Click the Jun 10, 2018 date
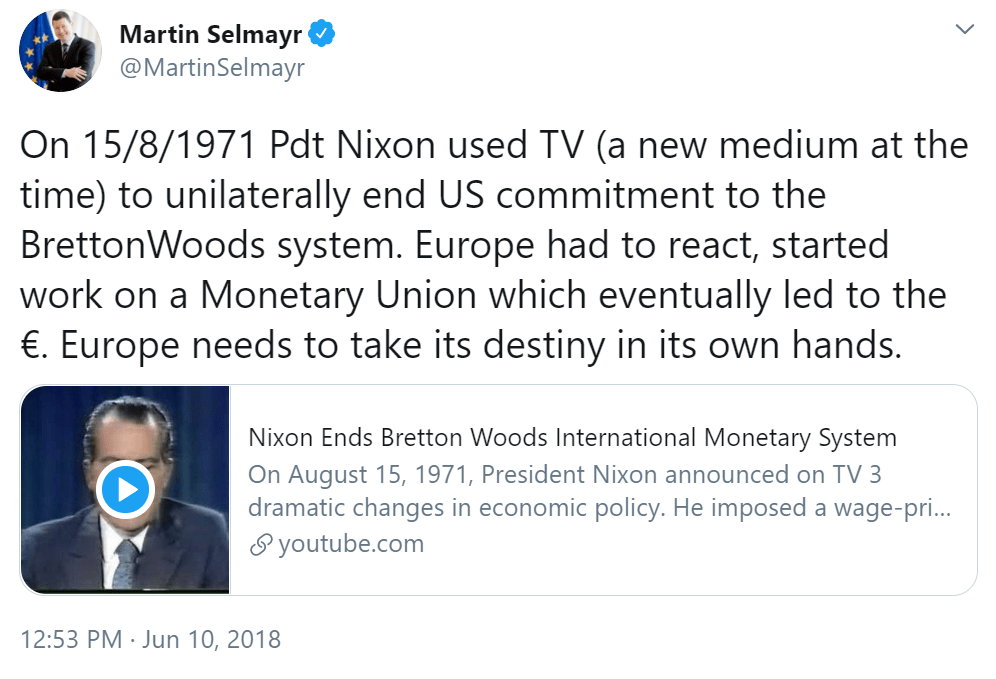The width and height of the screenshot is (996, 679). click(x=213, y=639)
